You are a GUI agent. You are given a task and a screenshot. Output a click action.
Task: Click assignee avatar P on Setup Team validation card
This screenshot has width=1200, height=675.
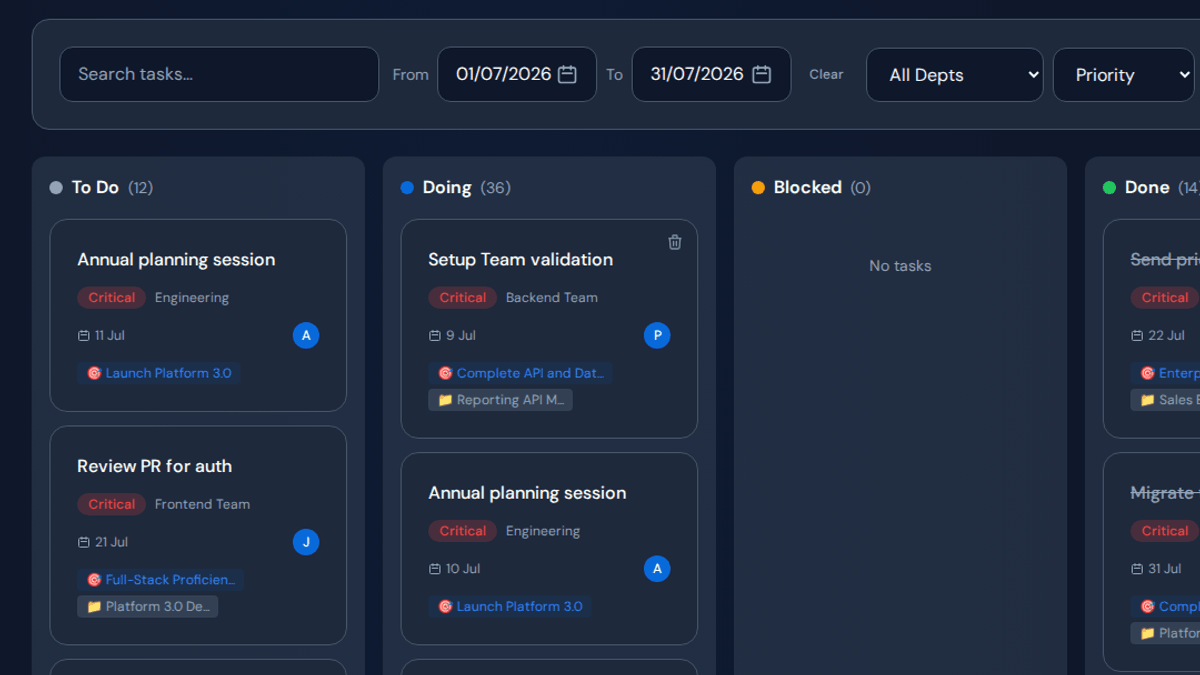point(657,335)
